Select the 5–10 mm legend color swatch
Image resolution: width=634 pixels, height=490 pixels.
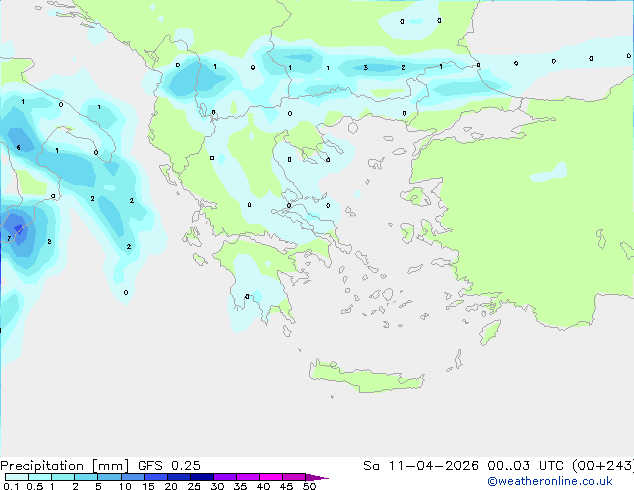coord(109,477)
